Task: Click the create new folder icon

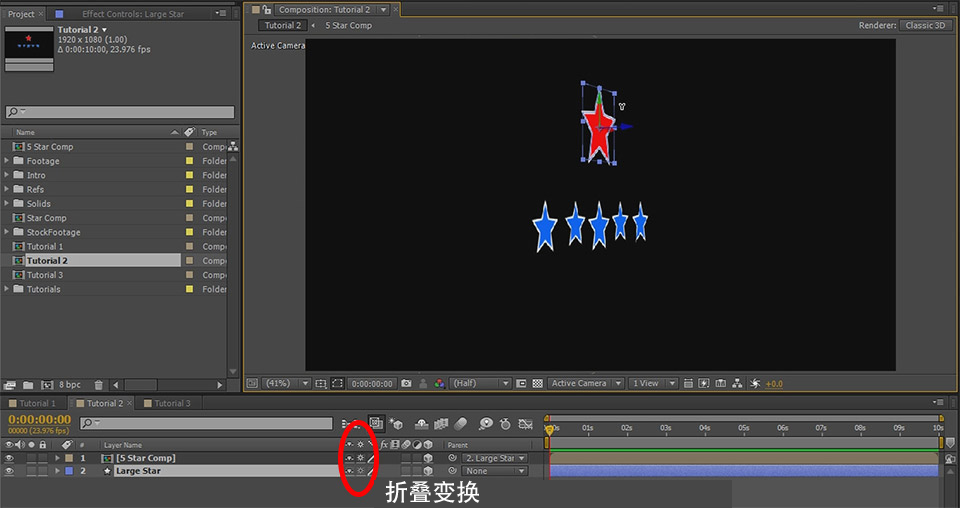Action: (x=26, y=384)
